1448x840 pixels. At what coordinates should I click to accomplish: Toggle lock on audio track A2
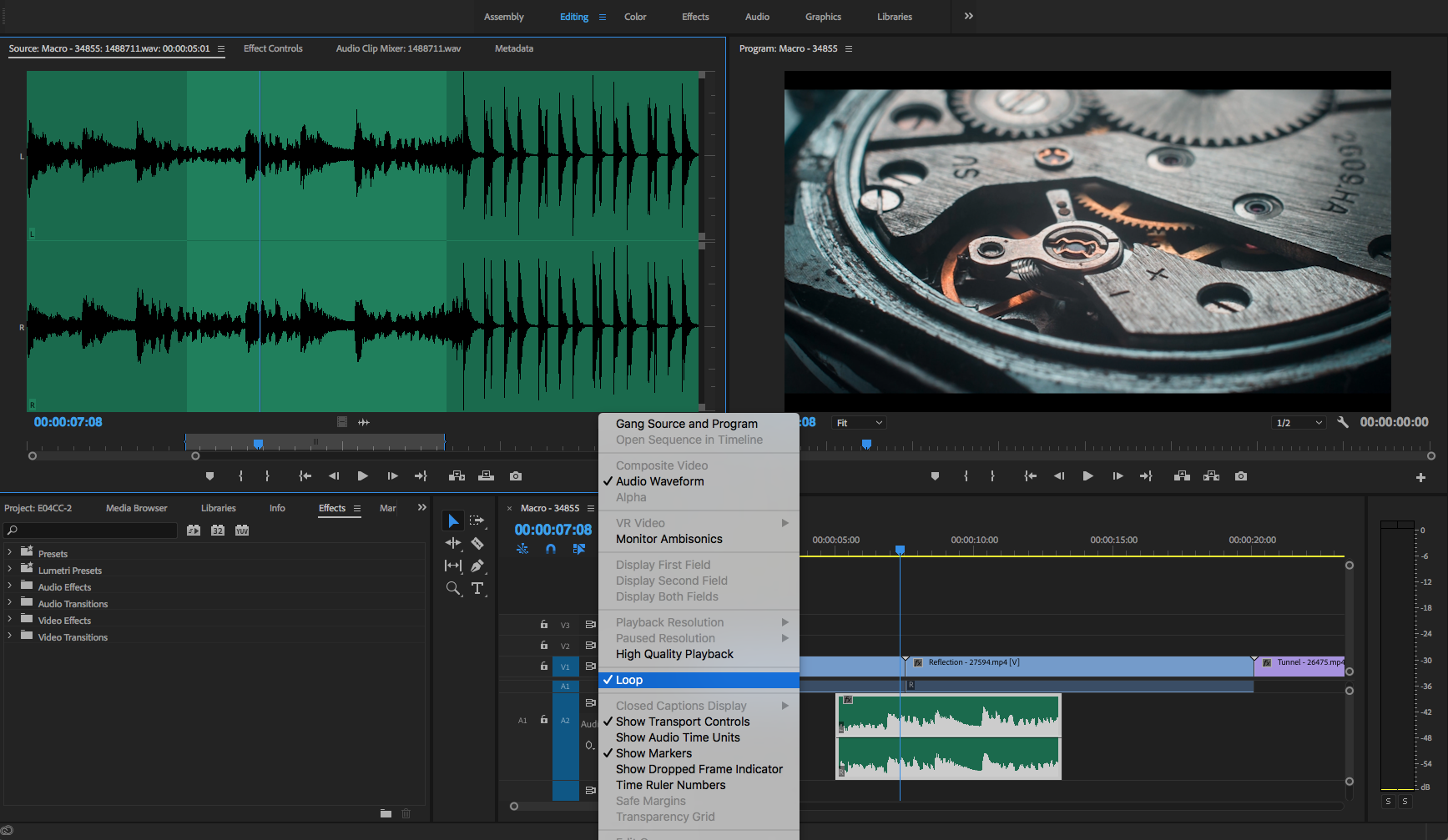[544, 720]
